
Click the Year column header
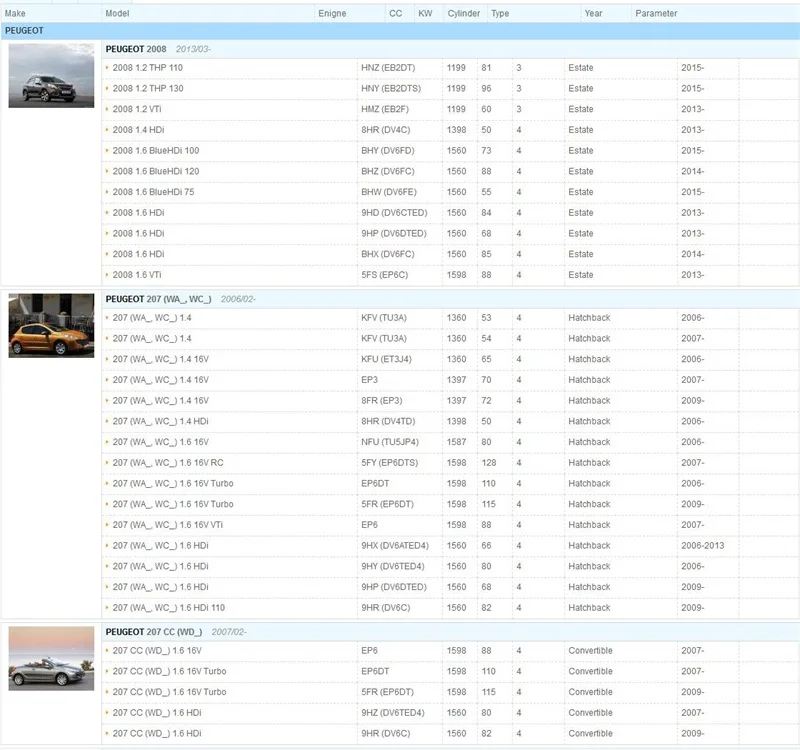coord(593,13)
